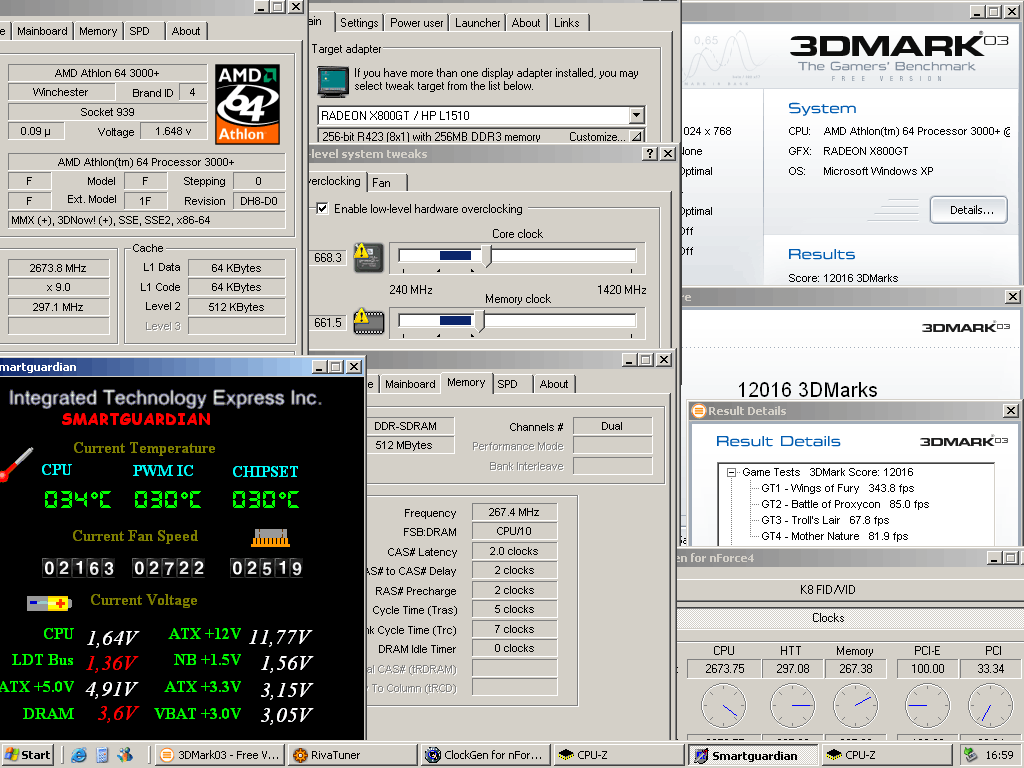1024x768 pixels.
Task: Click the CPU clock gauge dial in ClockGen
Action: click(x=724, y=705)
